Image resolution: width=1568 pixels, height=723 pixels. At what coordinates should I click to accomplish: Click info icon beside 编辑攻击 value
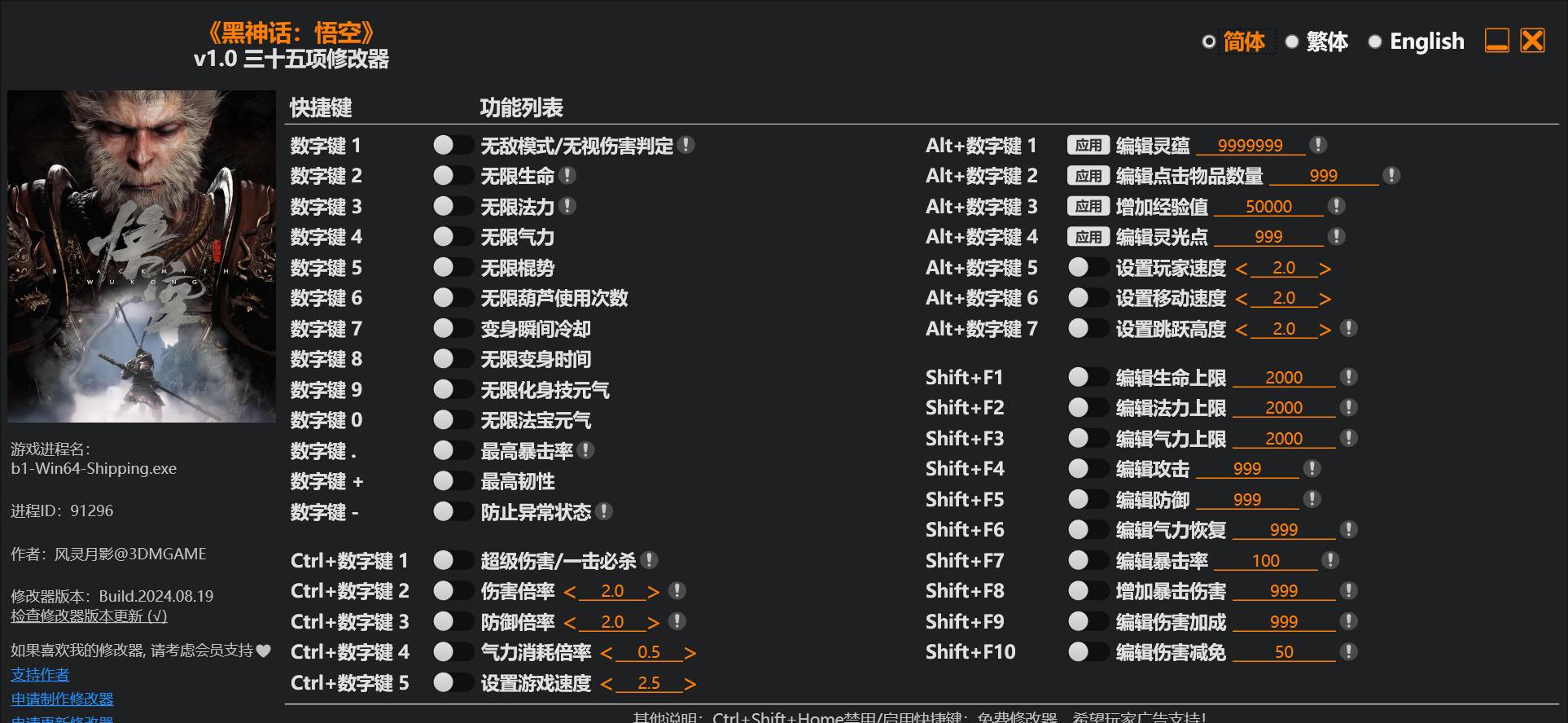[1312, 468]
